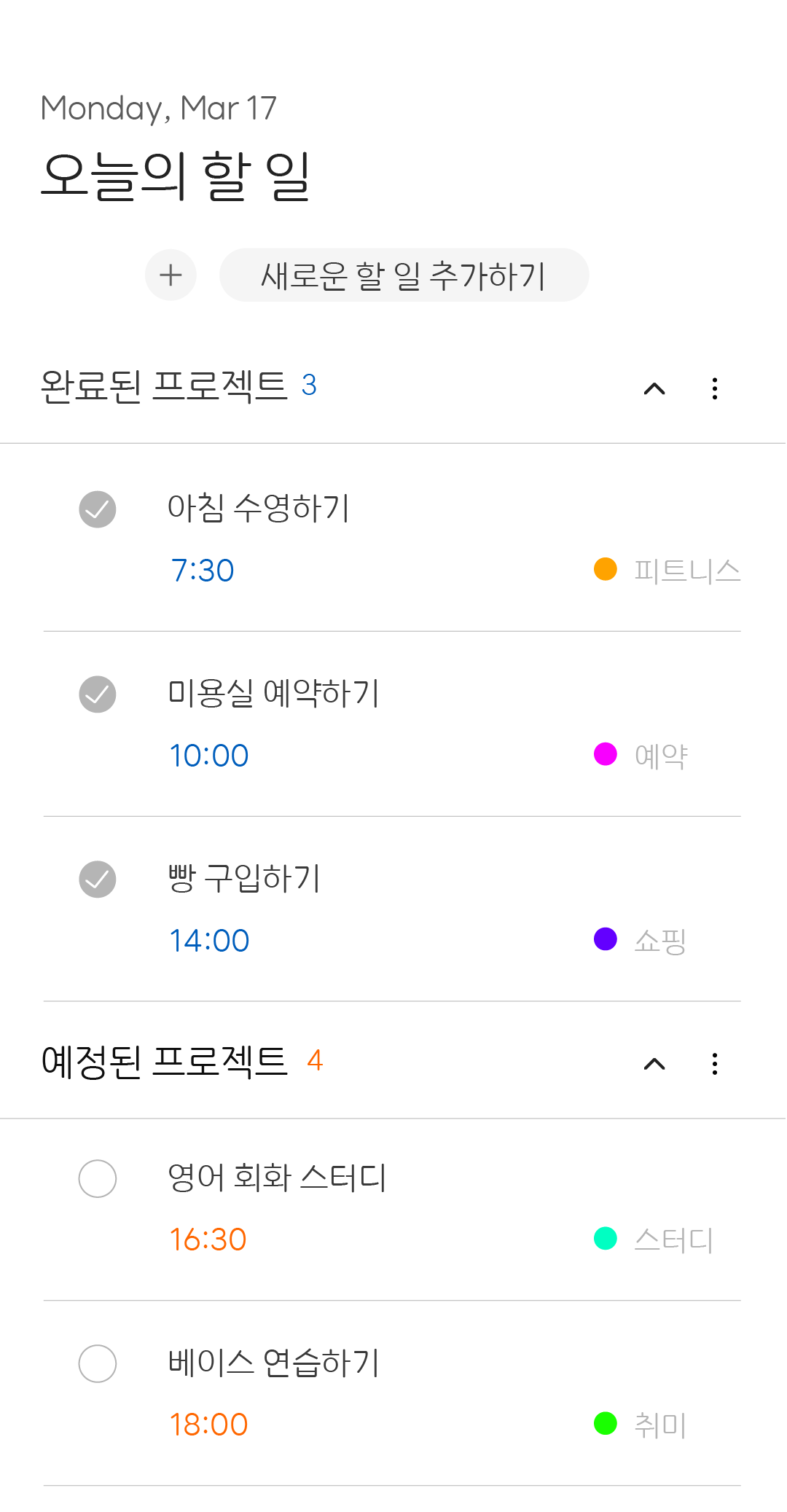Select the teal 스터디 category dot

(x=606, y=1238)
